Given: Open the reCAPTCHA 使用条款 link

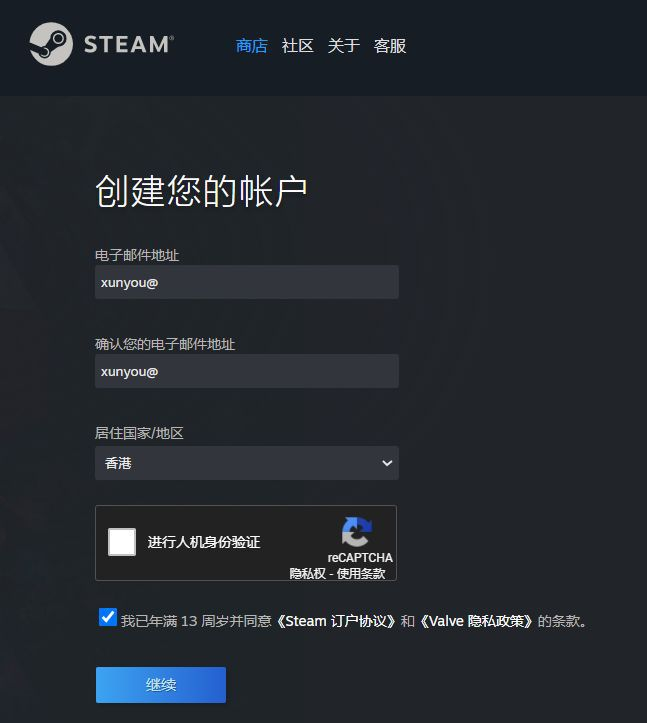Looking at the screenshot, I should 361,573.
